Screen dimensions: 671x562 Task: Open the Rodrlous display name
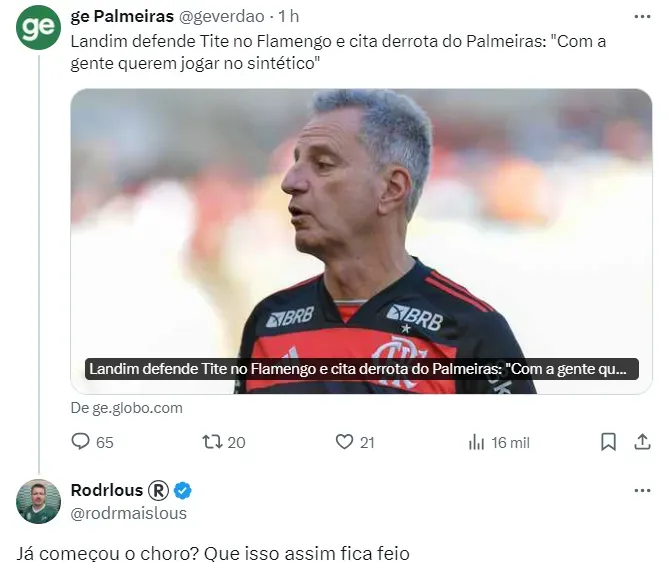click(x=107, y=490)
